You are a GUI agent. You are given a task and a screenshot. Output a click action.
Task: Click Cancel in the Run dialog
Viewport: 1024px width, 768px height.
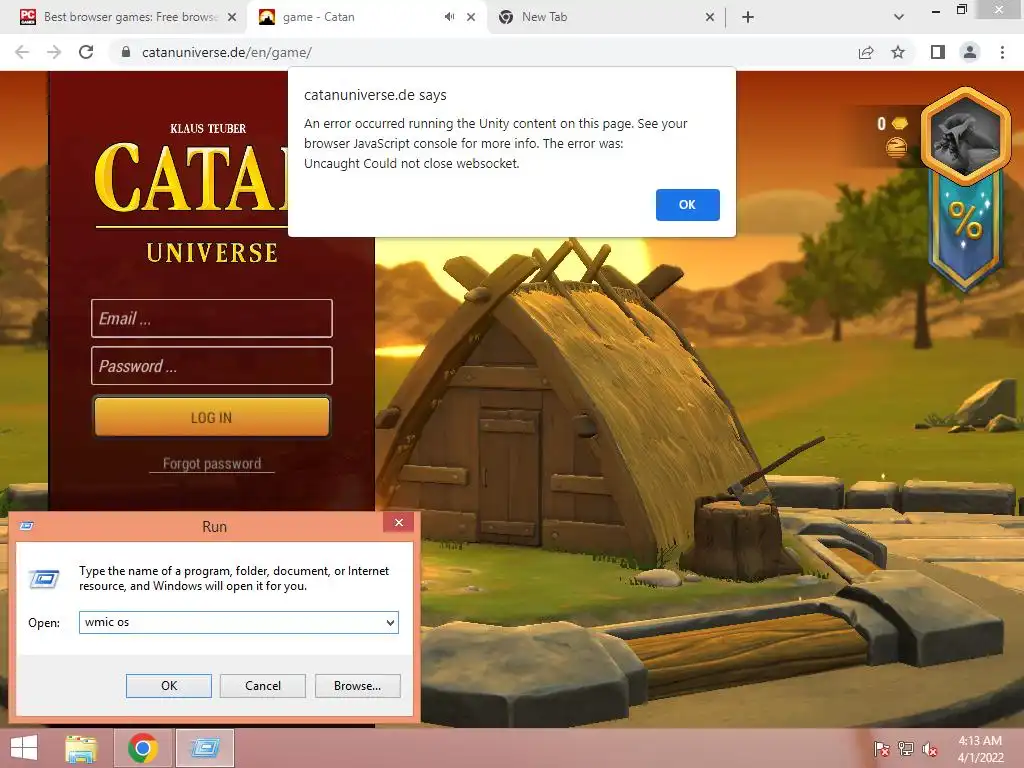coord(263,686)
